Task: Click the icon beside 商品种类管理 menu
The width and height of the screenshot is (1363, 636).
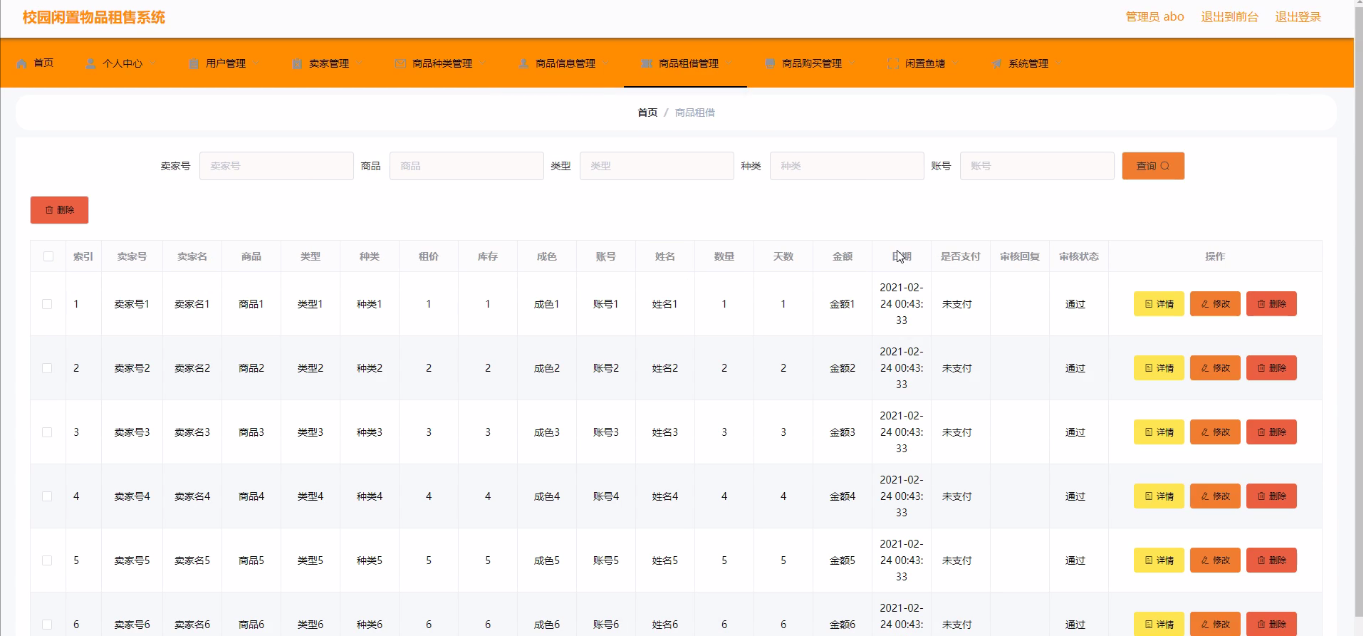Action: 401,64
